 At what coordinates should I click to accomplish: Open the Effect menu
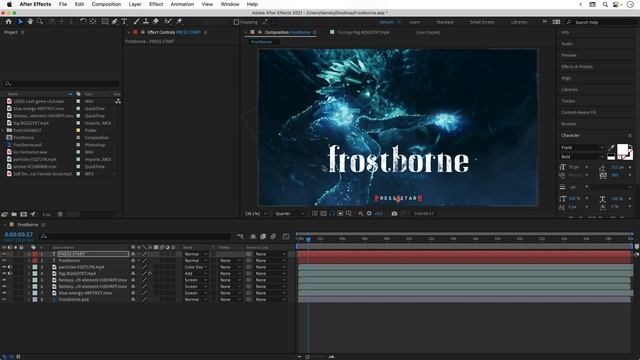point(156,4)
